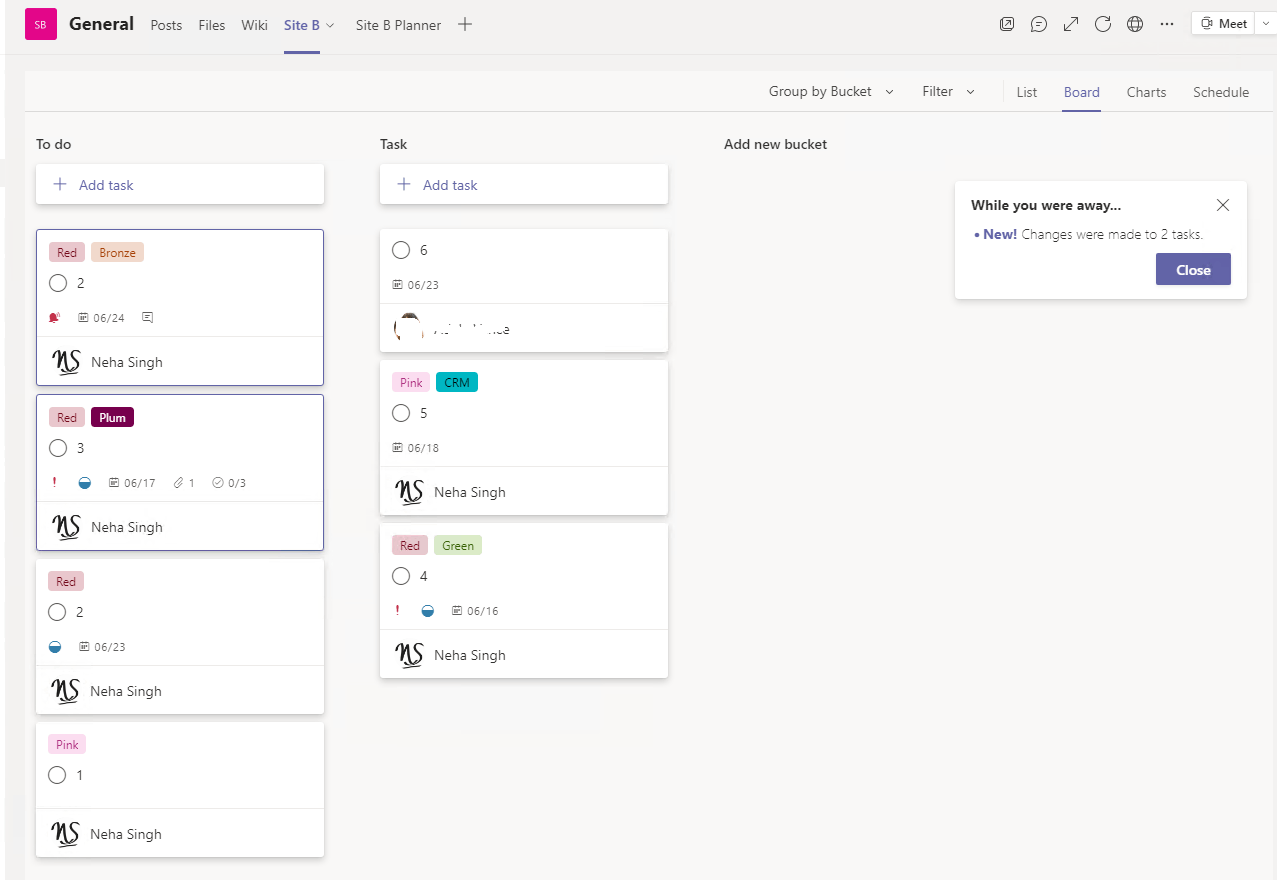Open the Meet options dropdown arrow

[x=1268, y=24]
